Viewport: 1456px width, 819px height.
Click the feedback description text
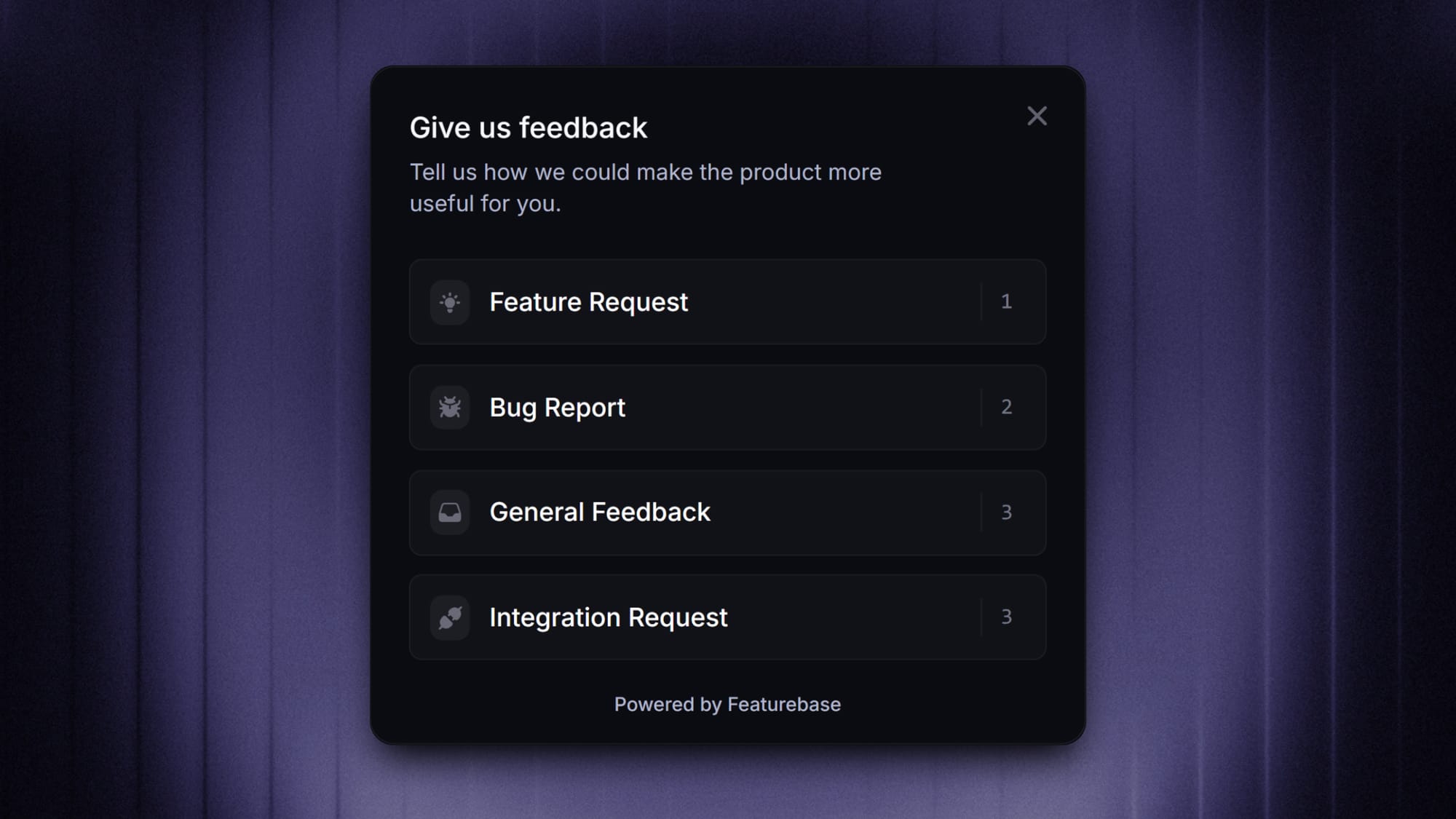(646, 188)
